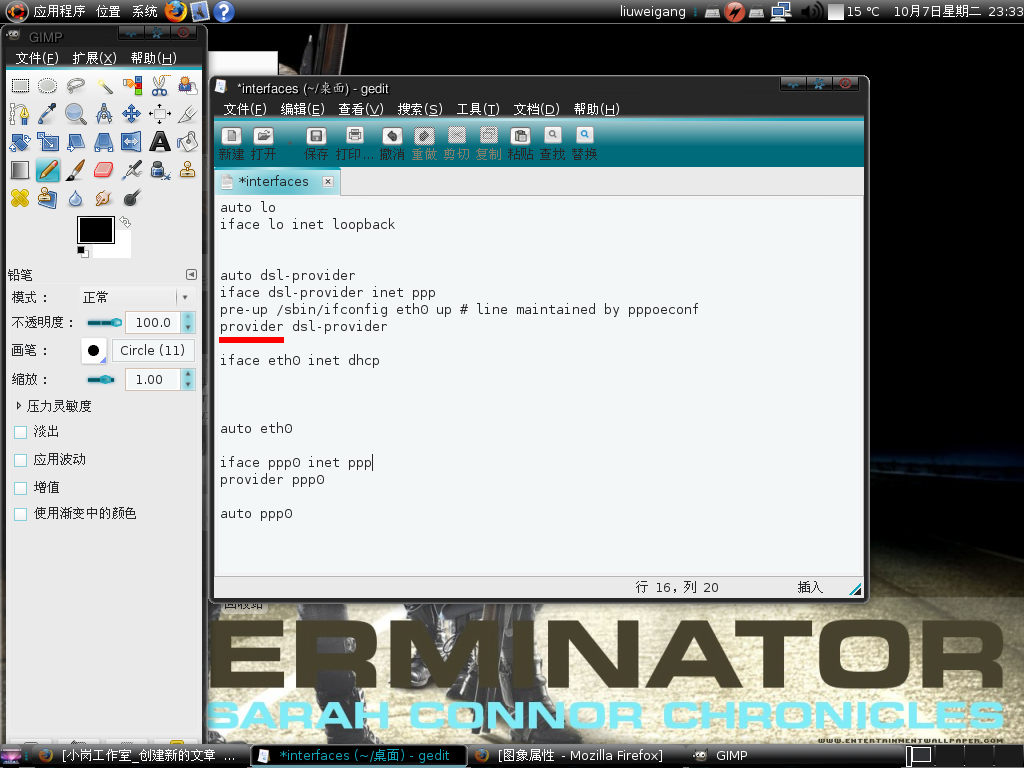Screen dimensions: 1024x768
Task: Click the Save (保存) button in gedit
Action: (x=316, y=144)
